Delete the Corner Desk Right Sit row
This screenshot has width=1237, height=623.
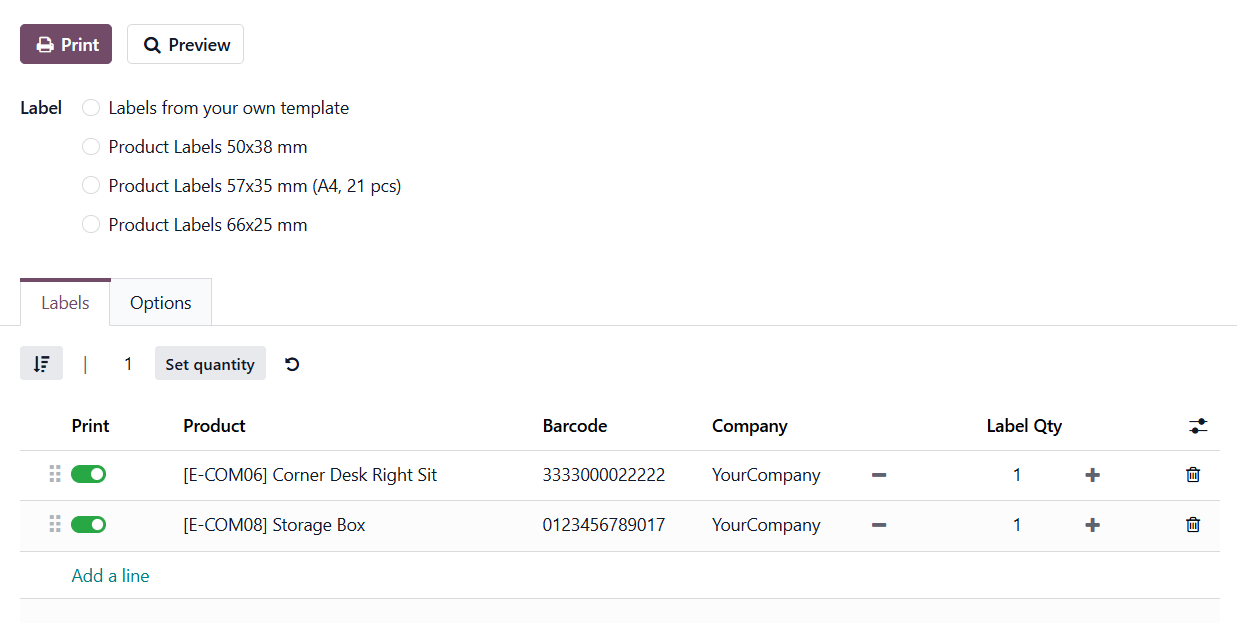pyautogui.click(x=1193, y=475)
